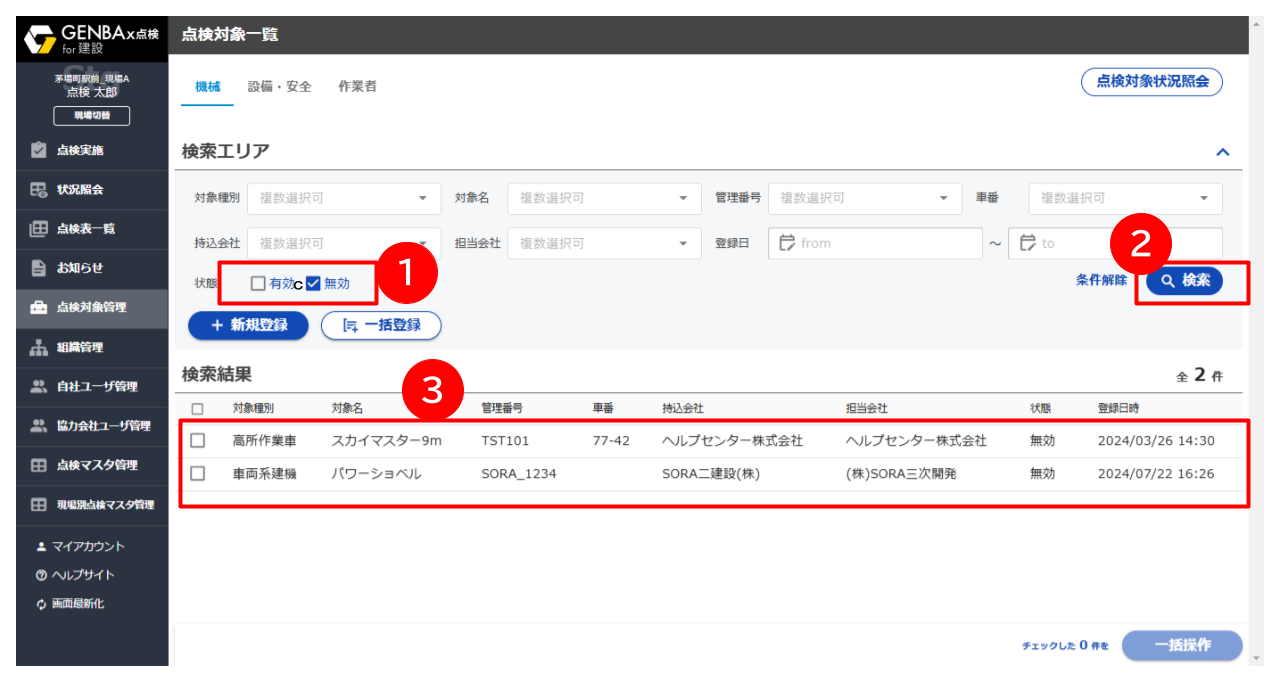Click the 組織管理 hierarchy icon

tap(39, 347)
